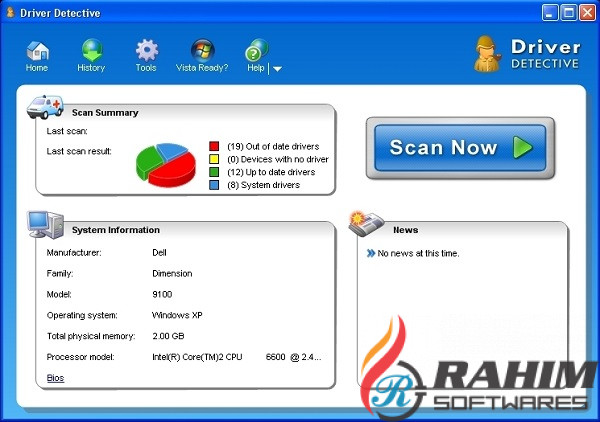Click the blue System drivers swatch
The image size is (600, 422).
pos(214,185)
